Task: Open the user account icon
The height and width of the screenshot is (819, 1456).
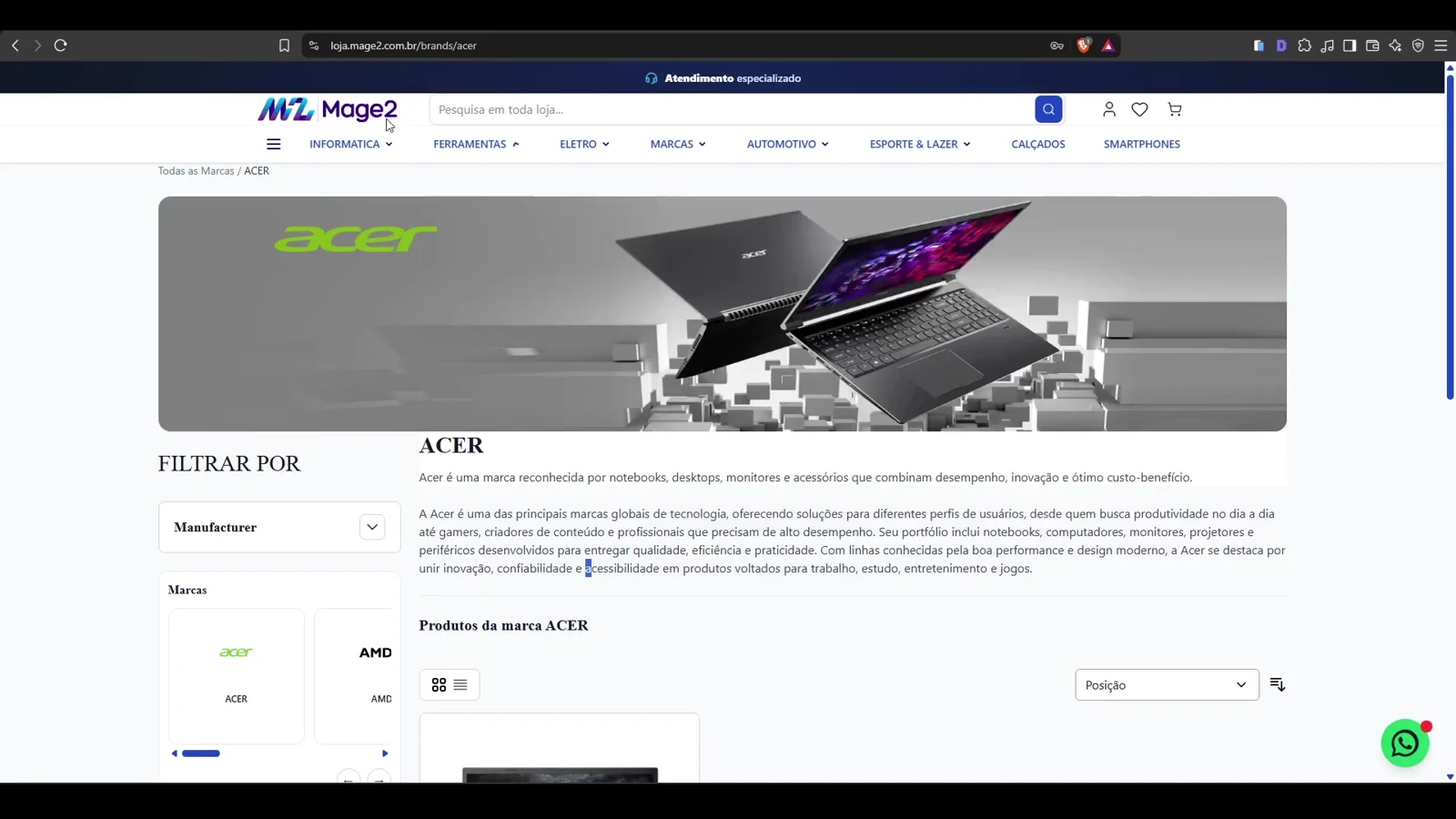Action: point(1108,109)
